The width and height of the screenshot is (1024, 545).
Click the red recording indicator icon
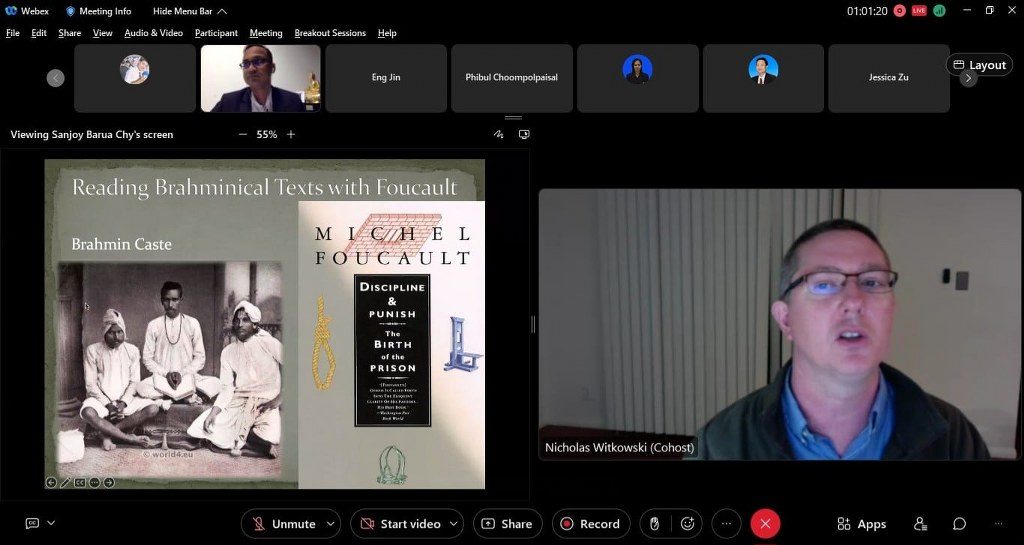900,11
